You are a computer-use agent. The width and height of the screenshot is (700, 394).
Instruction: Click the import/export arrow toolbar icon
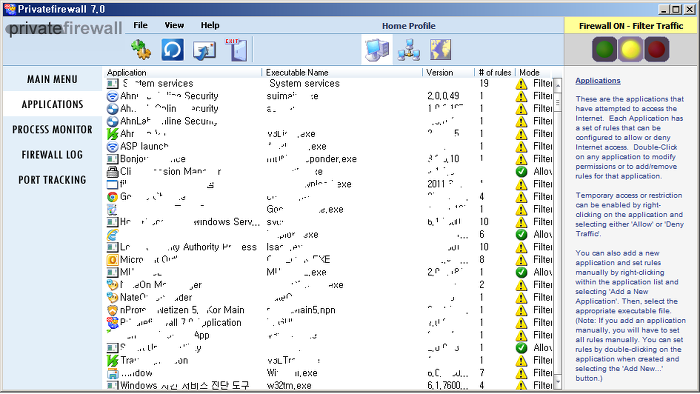tap(204, 50)
